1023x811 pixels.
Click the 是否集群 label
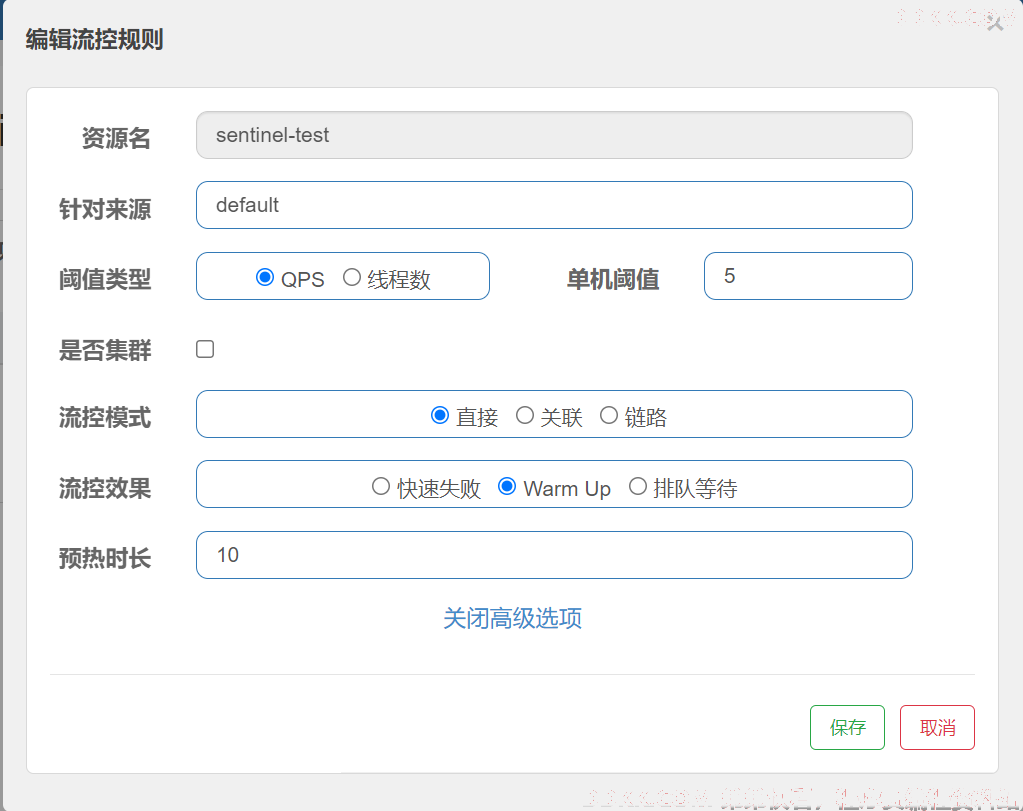[105, 350]
